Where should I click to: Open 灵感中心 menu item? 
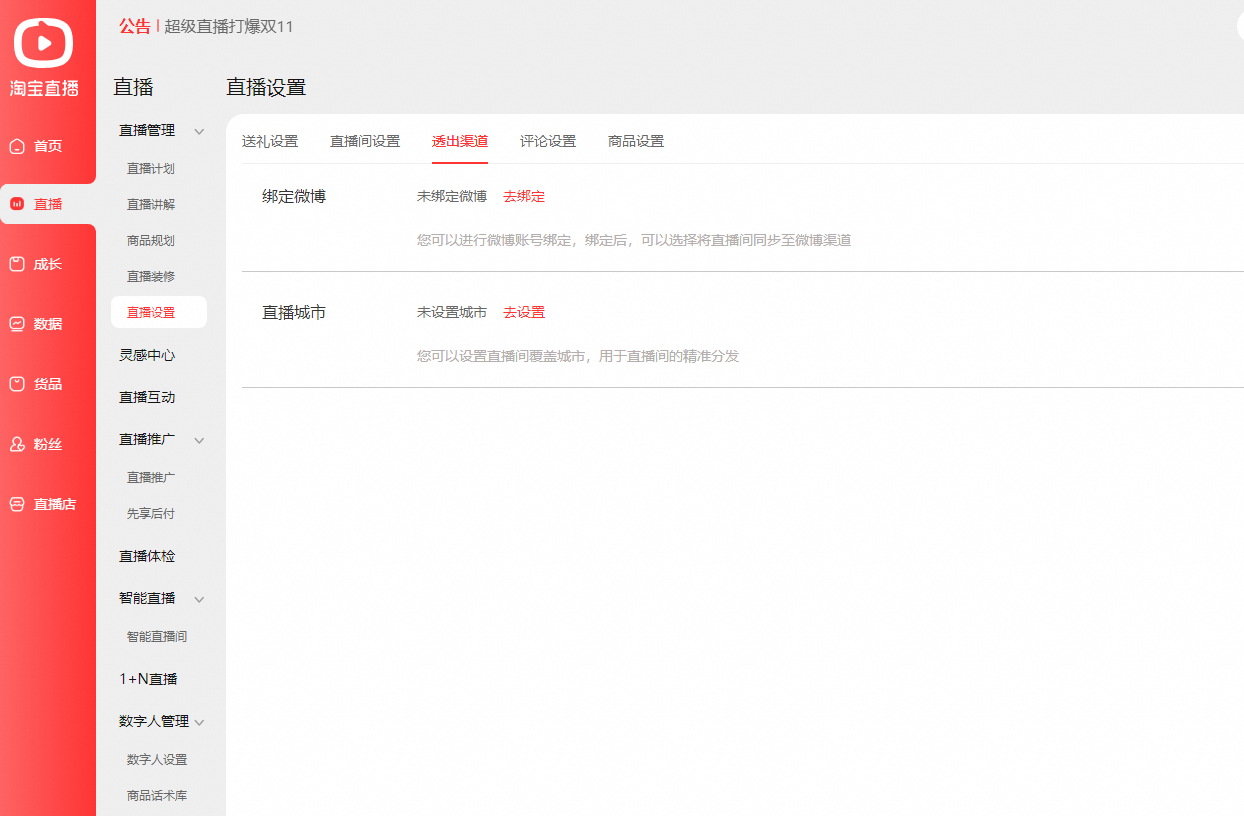click(147, 355)
